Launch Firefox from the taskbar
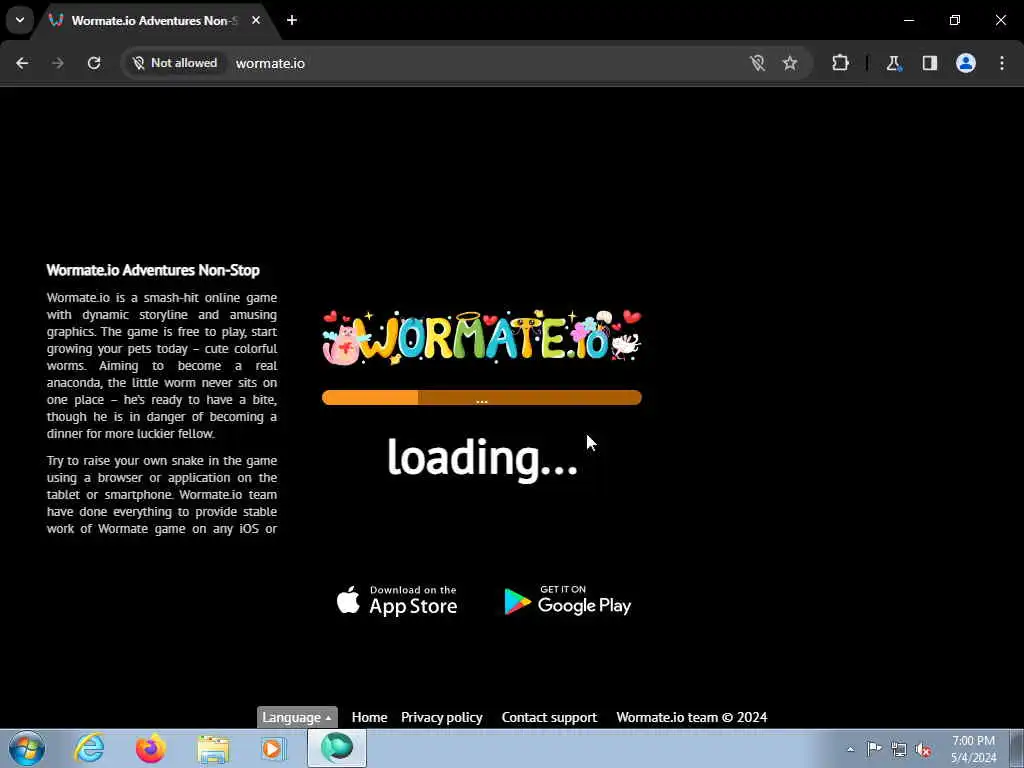The width and height of the screenshot is (1024, 768). [150, 748]
